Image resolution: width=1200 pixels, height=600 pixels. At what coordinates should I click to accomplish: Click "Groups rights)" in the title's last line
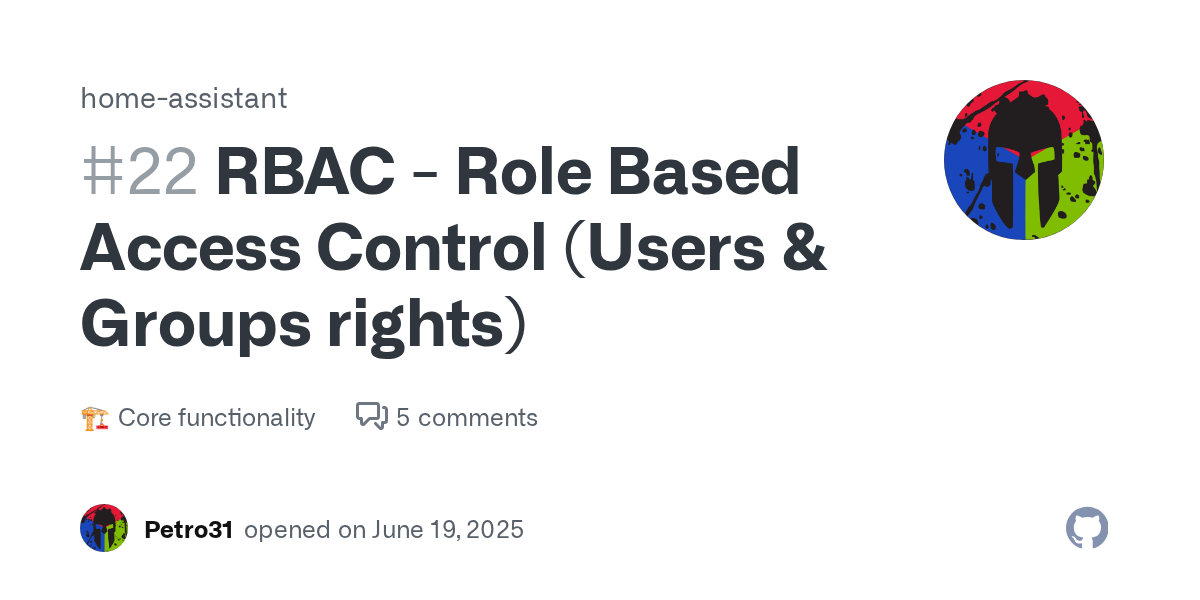coord(302,325)
